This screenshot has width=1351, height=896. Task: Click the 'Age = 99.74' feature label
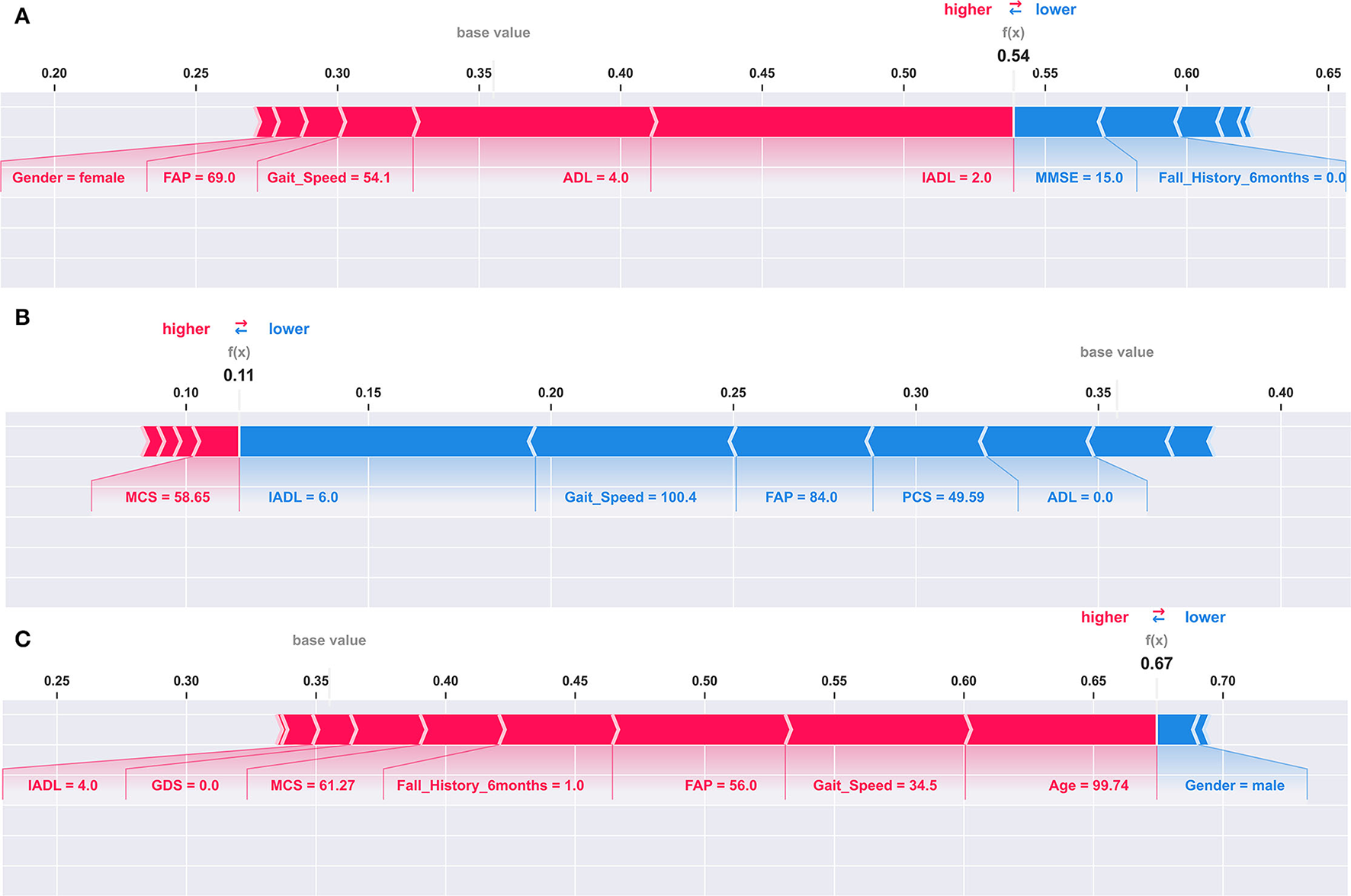tap(1088, 785)
